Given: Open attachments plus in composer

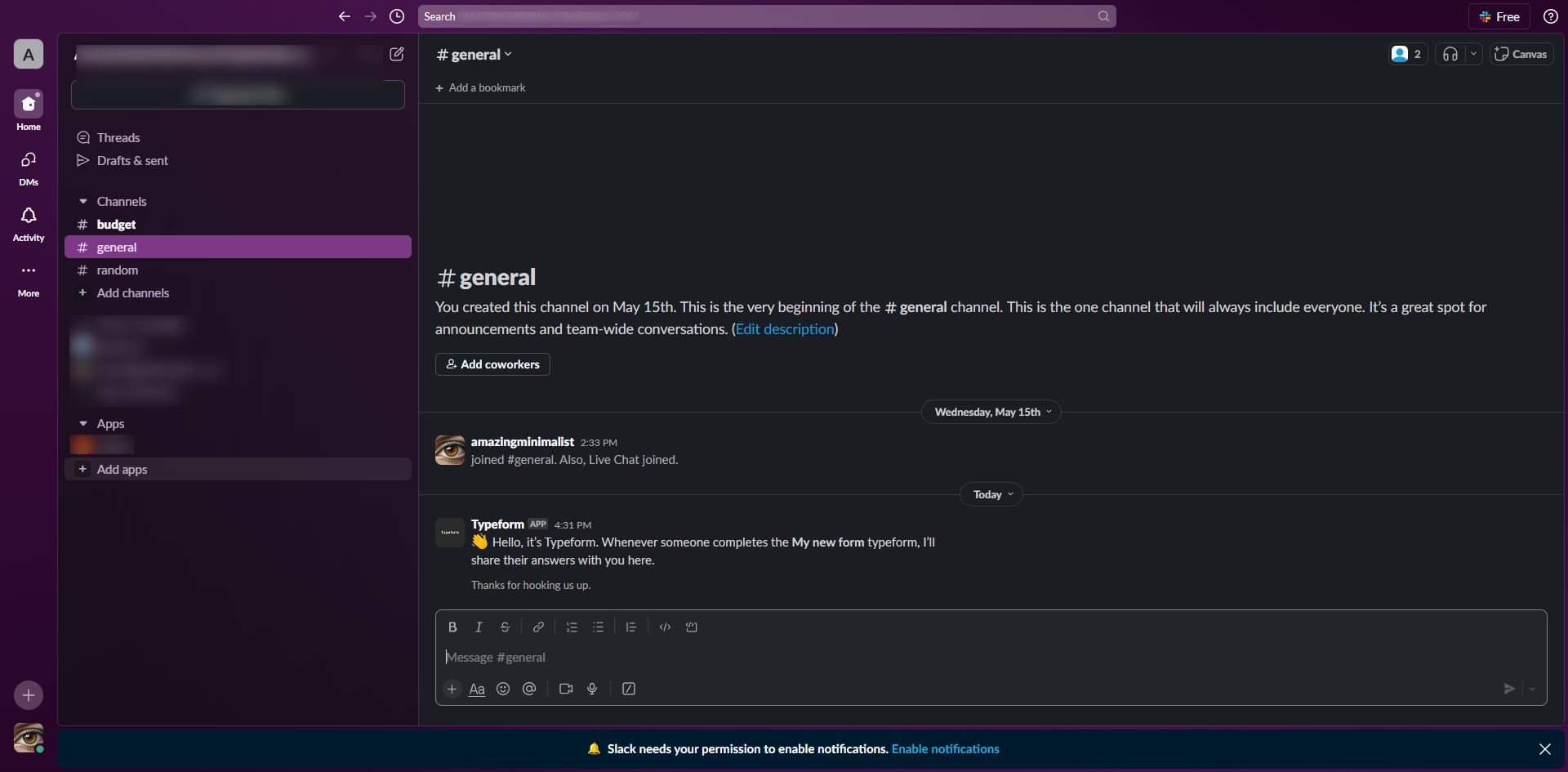Looking at the screenshot, I should [x=452, y=689].
